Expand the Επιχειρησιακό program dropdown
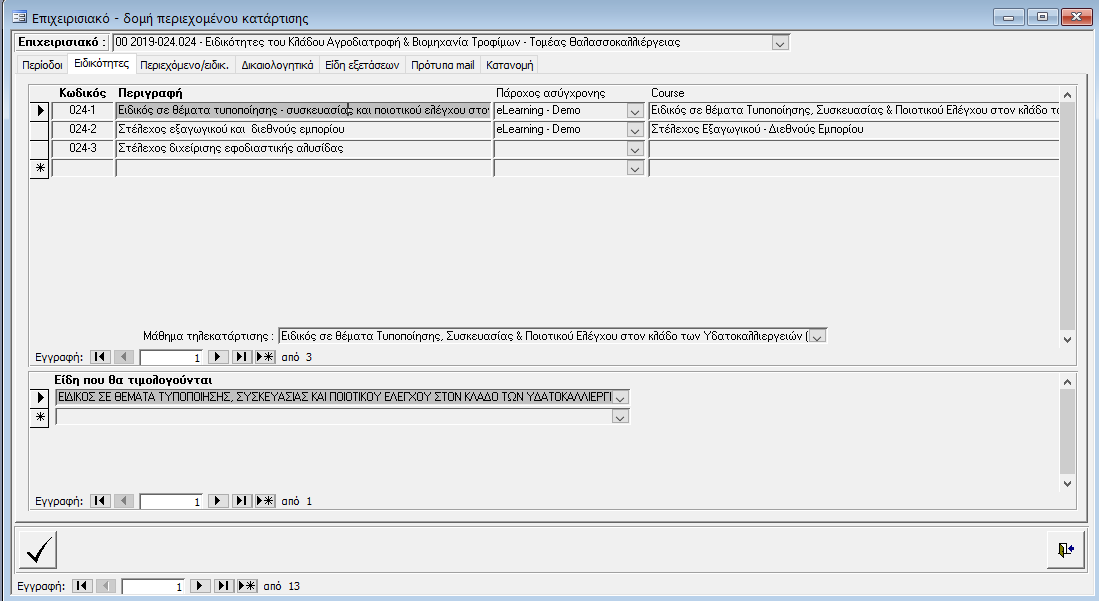The height and width of the screenshot is (601, 1099). click(x=780, y=43)
